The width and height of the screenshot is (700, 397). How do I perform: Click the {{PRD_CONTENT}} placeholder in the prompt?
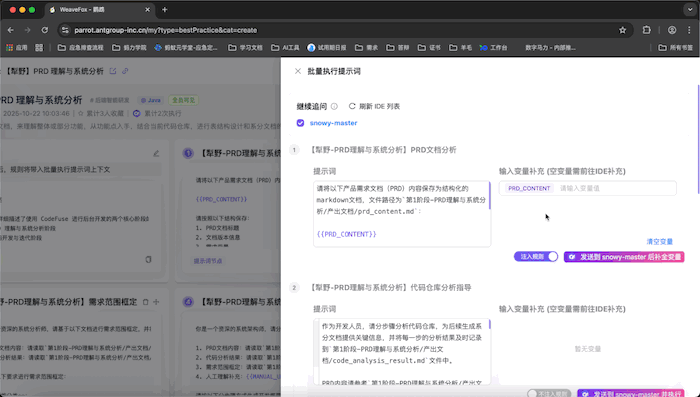346,234
